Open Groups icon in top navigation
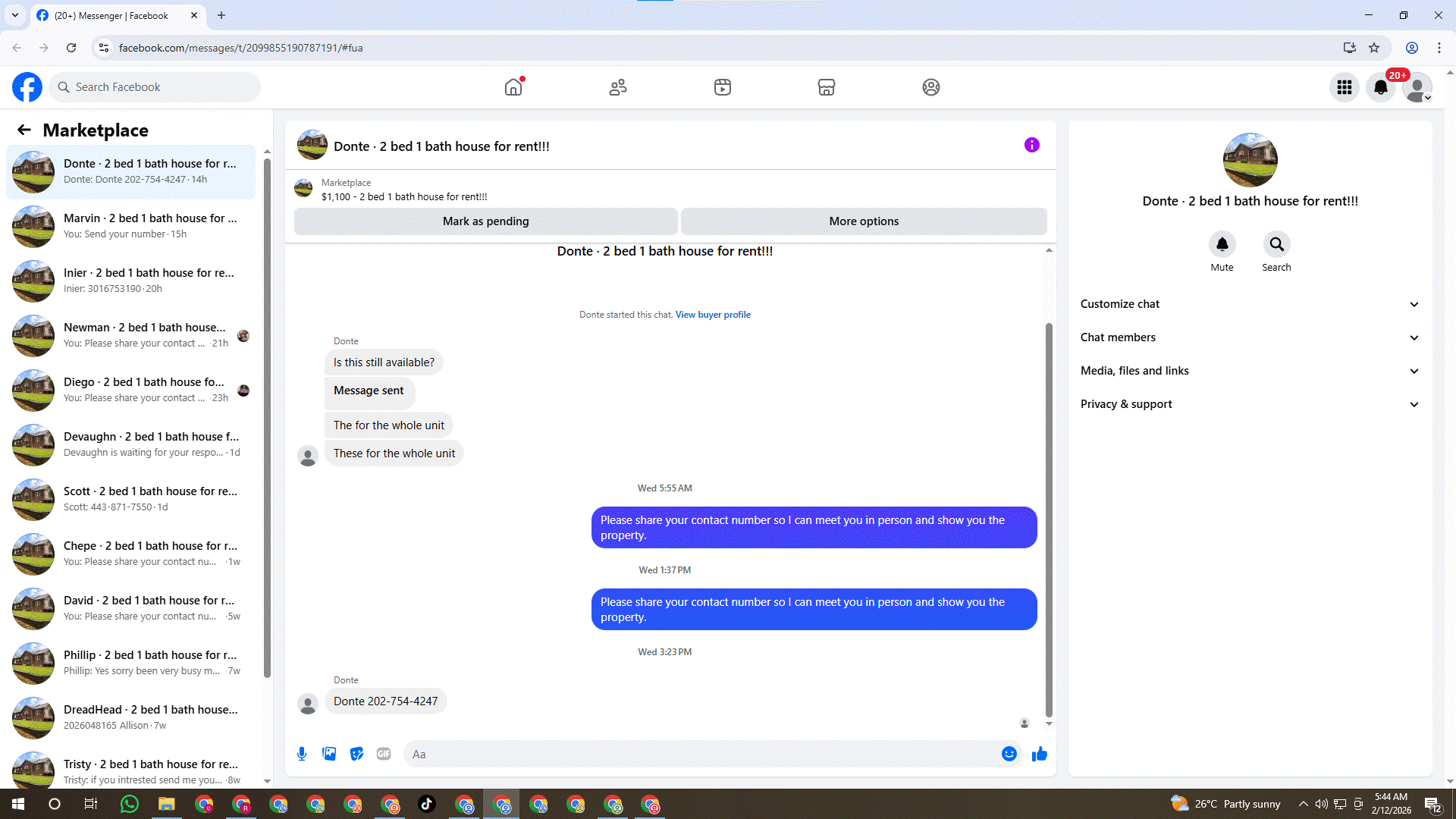The height and width of the screenshot is (819, 1456). pyautogui.click(x=931, y=87)
